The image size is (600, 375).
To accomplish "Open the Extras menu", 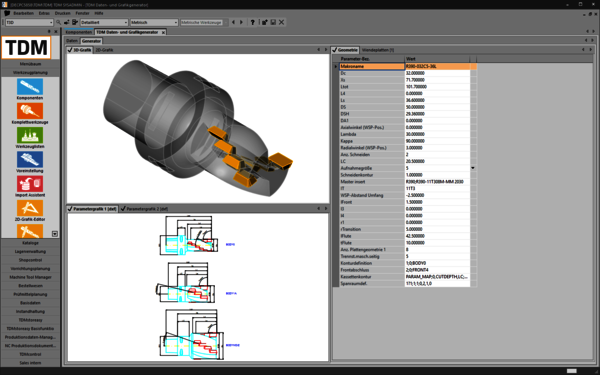I will [x=44, y=13].
